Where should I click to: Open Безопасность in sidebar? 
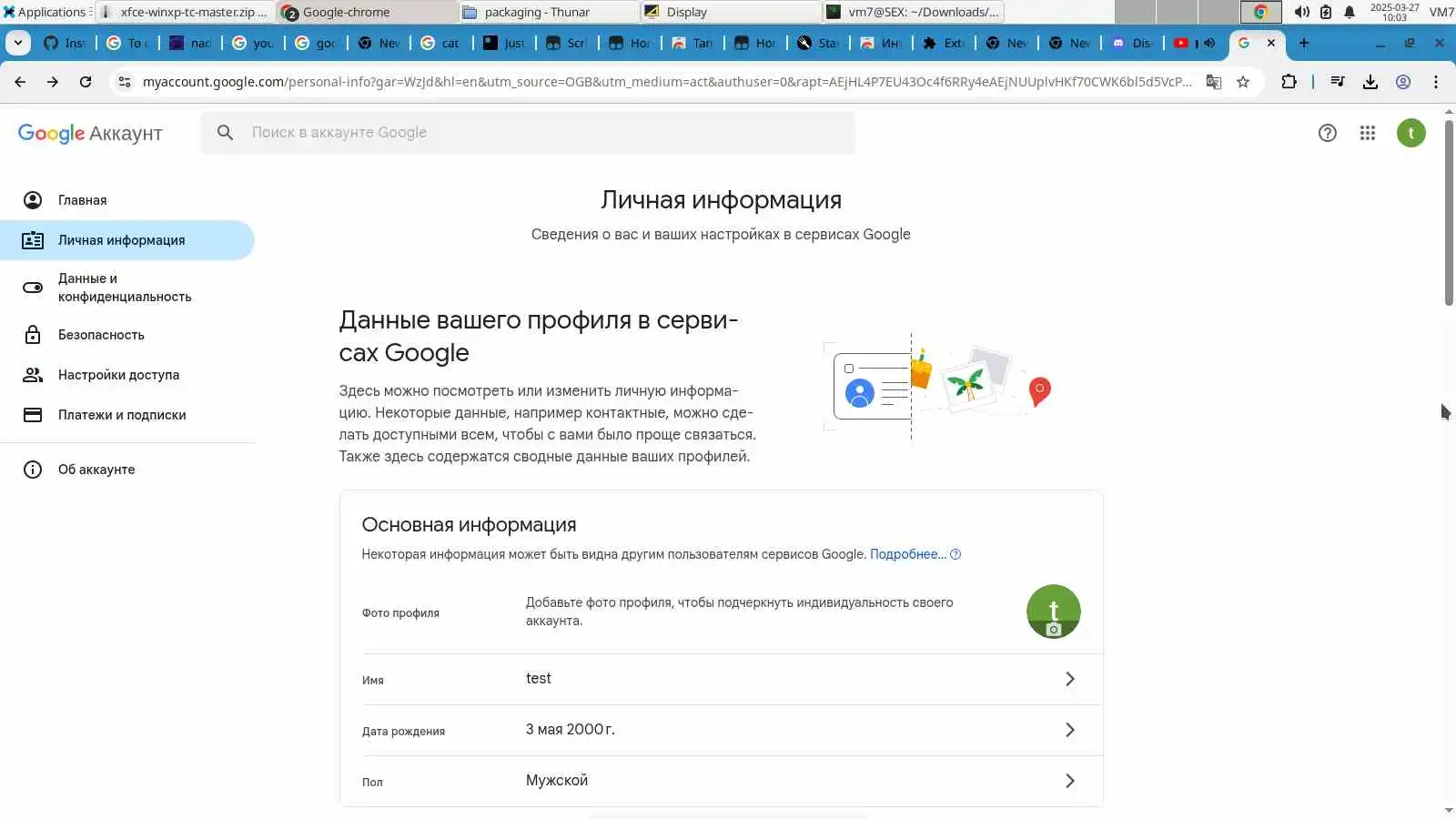(127, 335)
